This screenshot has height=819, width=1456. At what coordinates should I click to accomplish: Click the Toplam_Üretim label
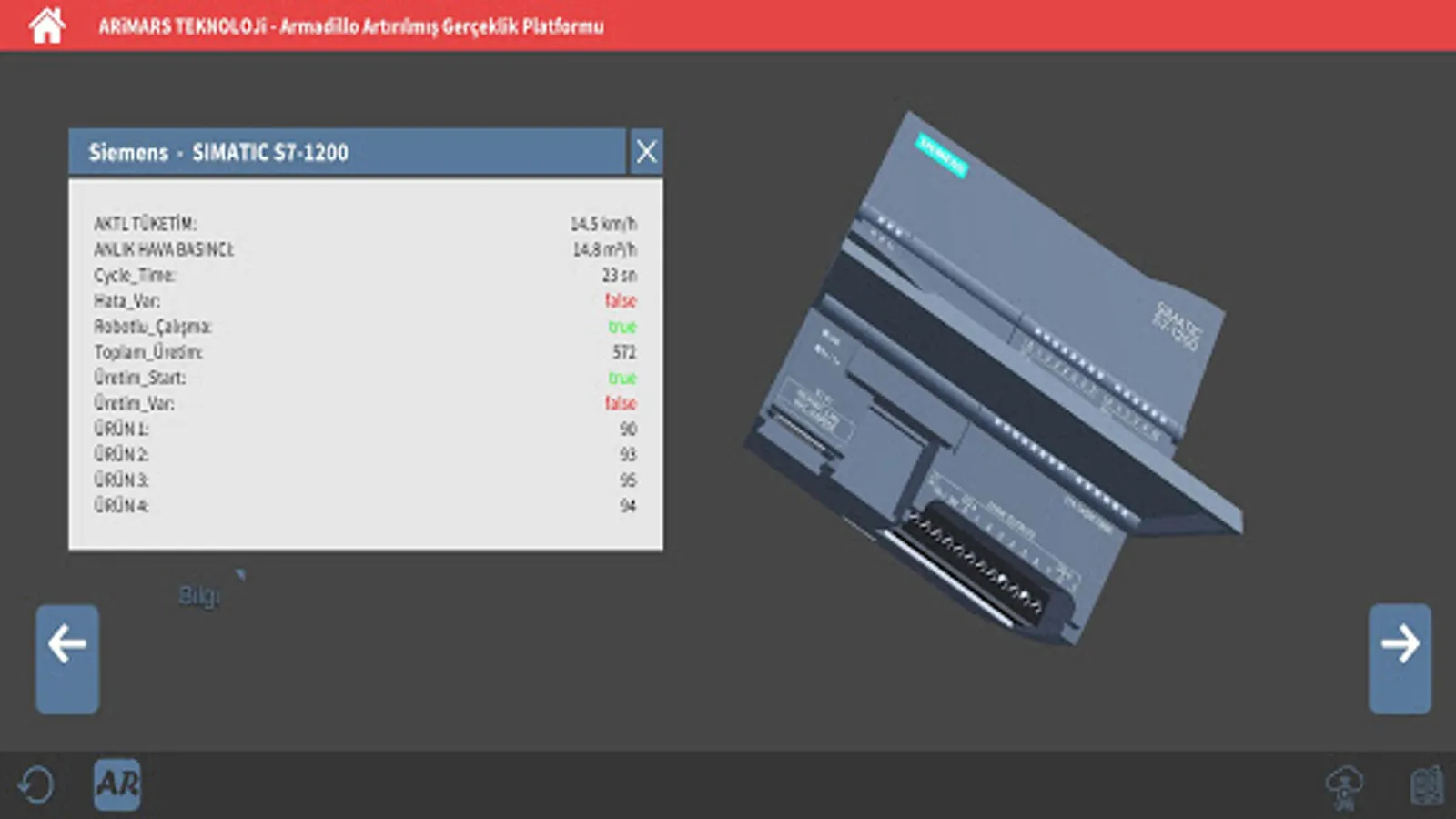[x=148, y=352]
